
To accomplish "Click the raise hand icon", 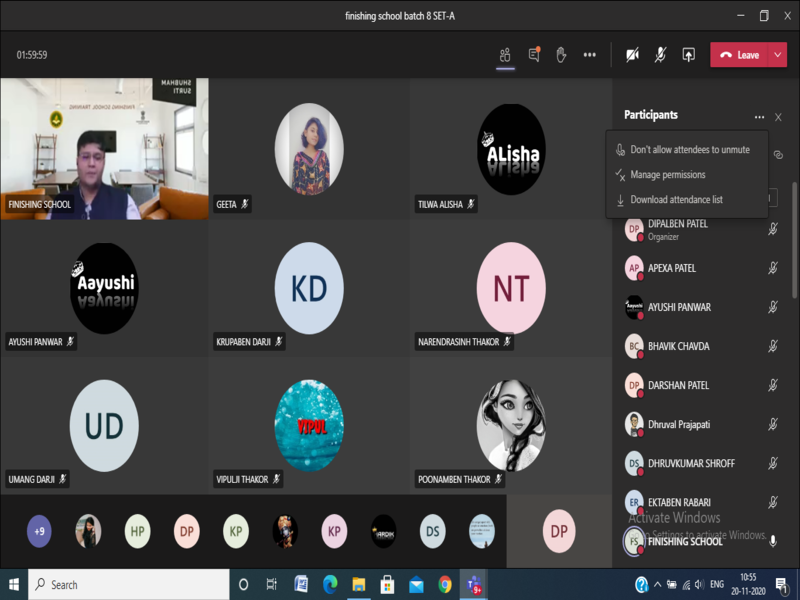I will click(x=562, y=55).
